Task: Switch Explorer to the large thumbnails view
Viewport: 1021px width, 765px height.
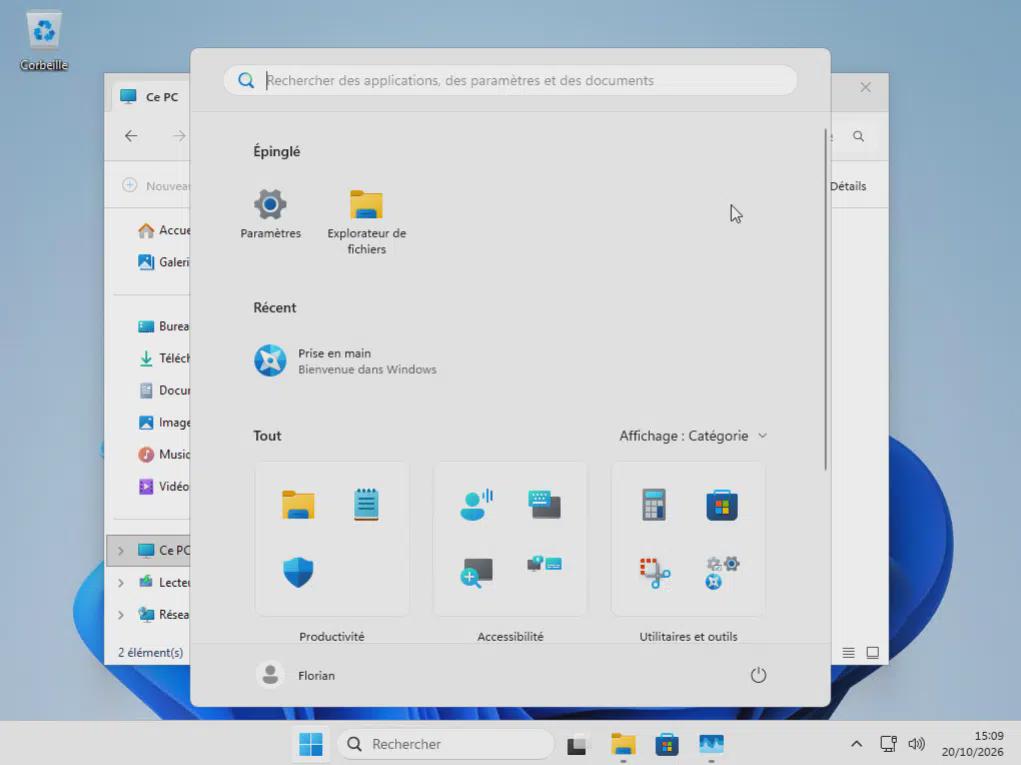Action: click(x=873, y=652)
